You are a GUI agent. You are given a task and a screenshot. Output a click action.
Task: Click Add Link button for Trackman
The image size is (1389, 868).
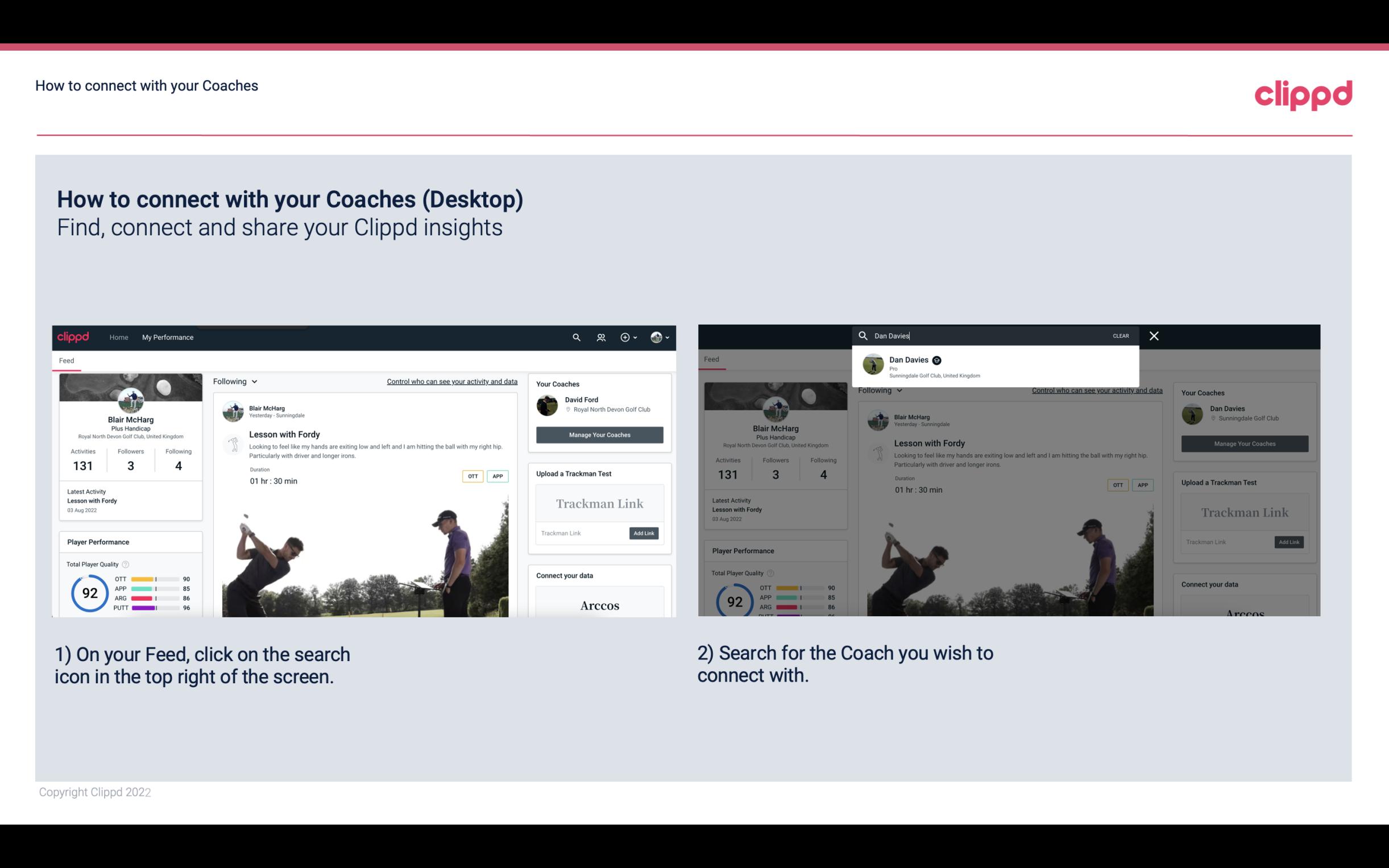644,533
